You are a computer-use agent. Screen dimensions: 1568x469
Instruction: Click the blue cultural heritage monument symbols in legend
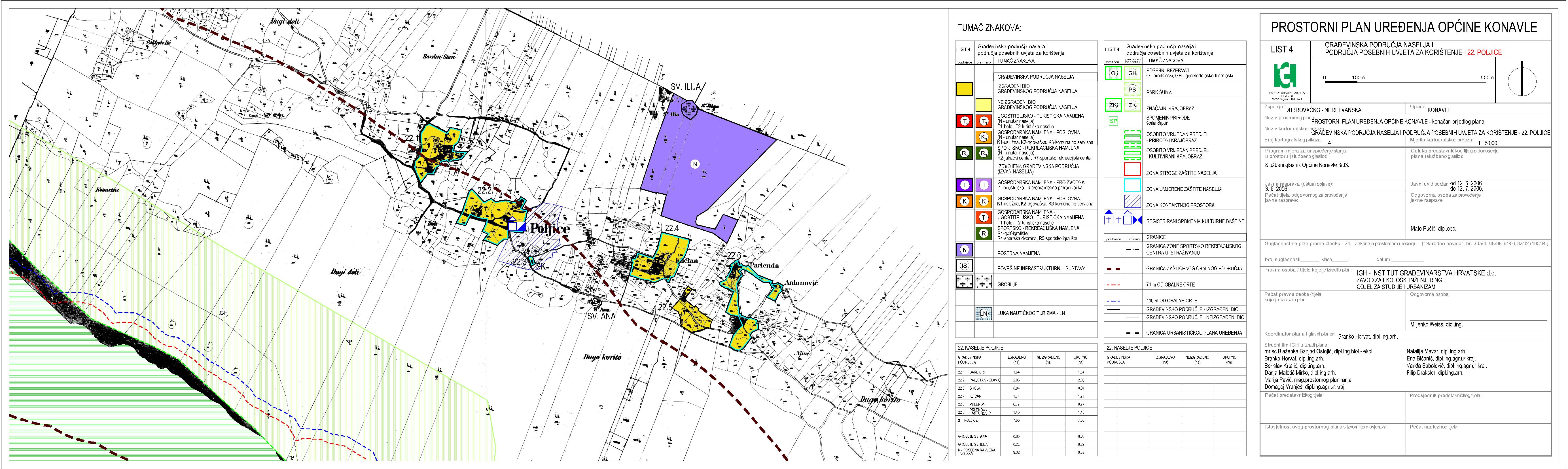[1122, 218]
